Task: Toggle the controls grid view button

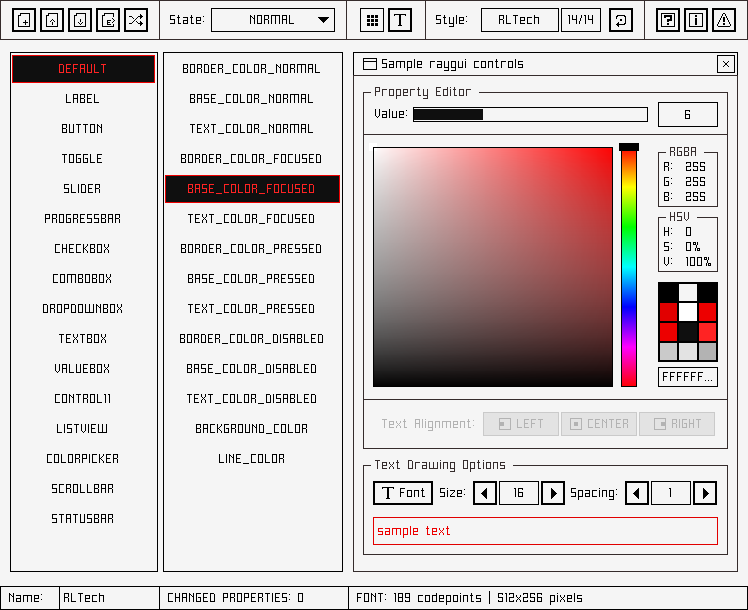Action: pyautogui.click(x=372, y=20)
